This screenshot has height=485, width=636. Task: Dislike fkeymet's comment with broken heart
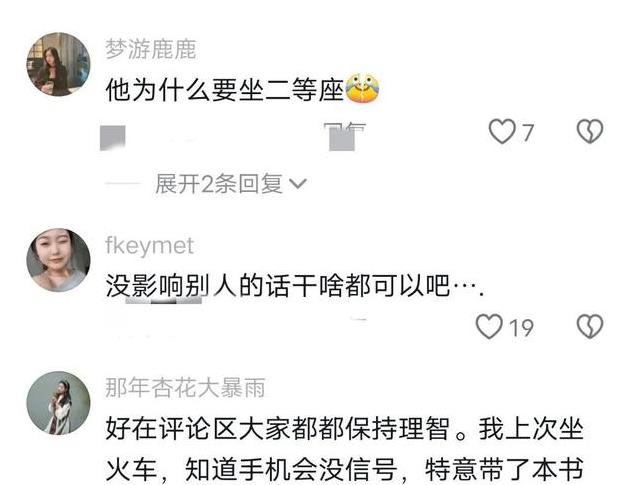point(590,326)
